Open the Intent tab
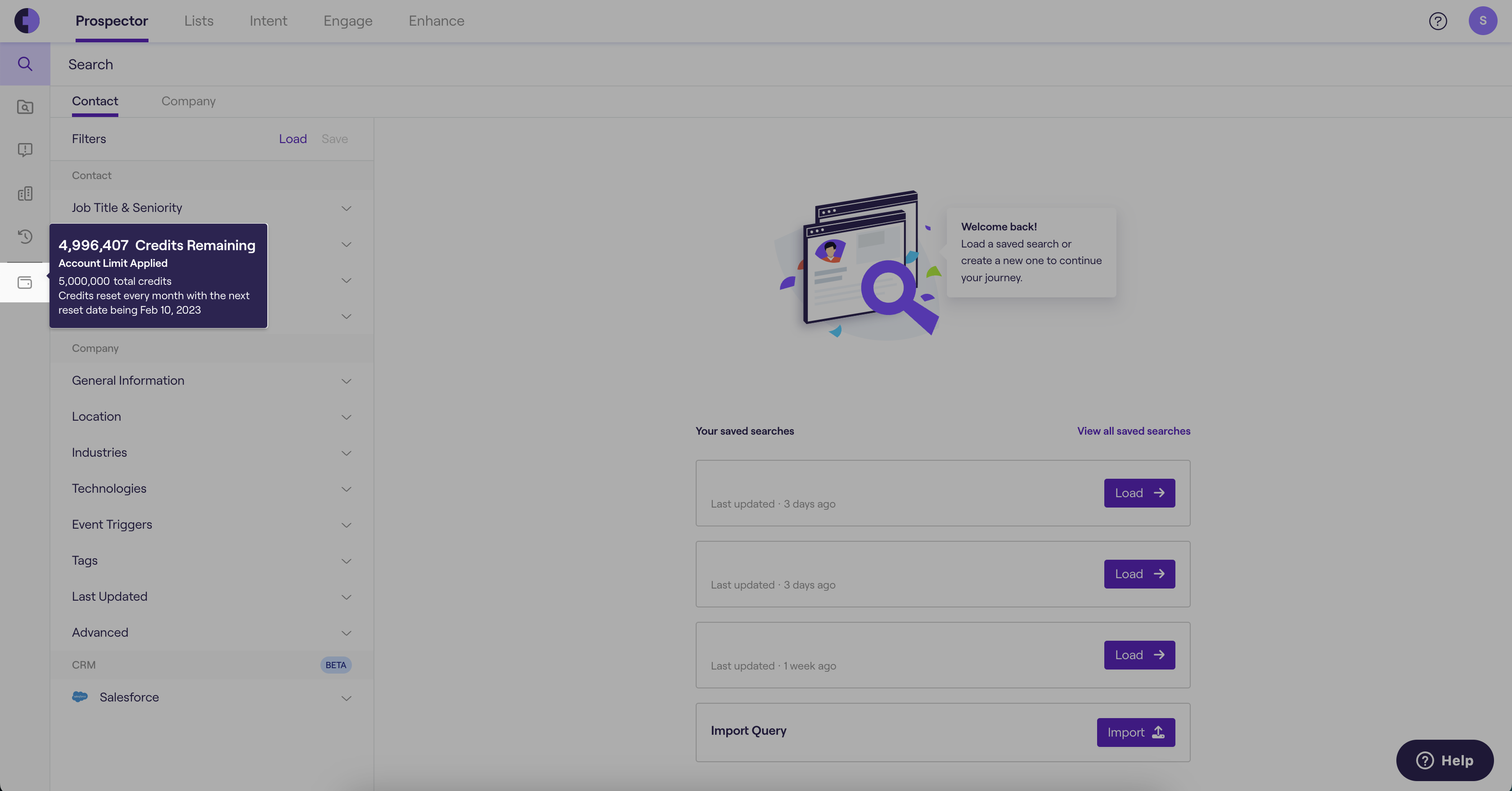The height and width of the screenshot is (791, 1512). pos(268,21)
